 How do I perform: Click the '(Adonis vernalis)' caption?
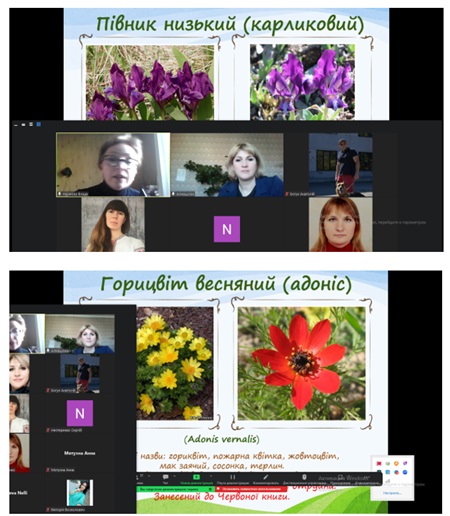click(x=222, y=439)
